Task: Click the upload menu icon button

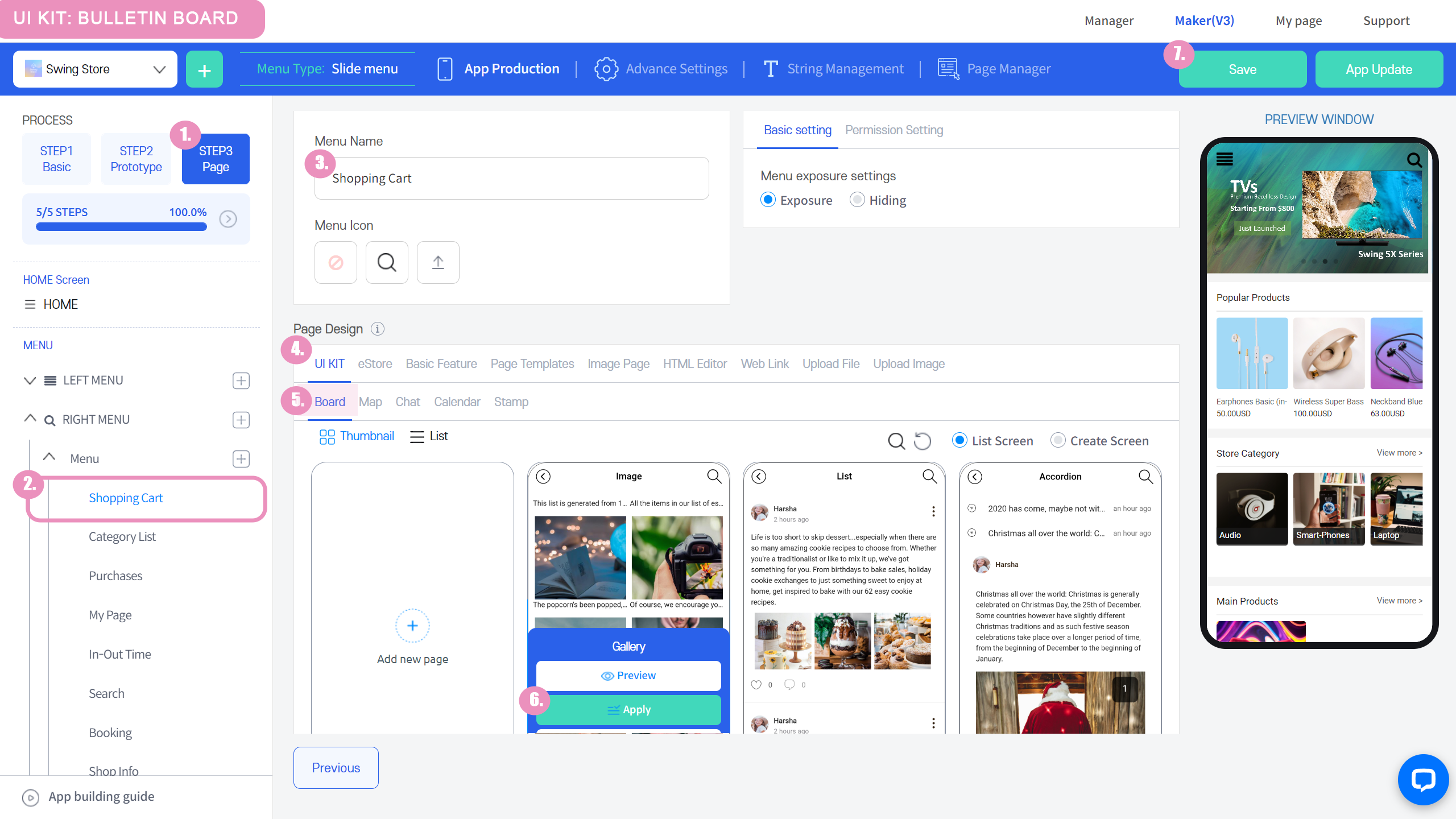Action: (x=438, y=262)
